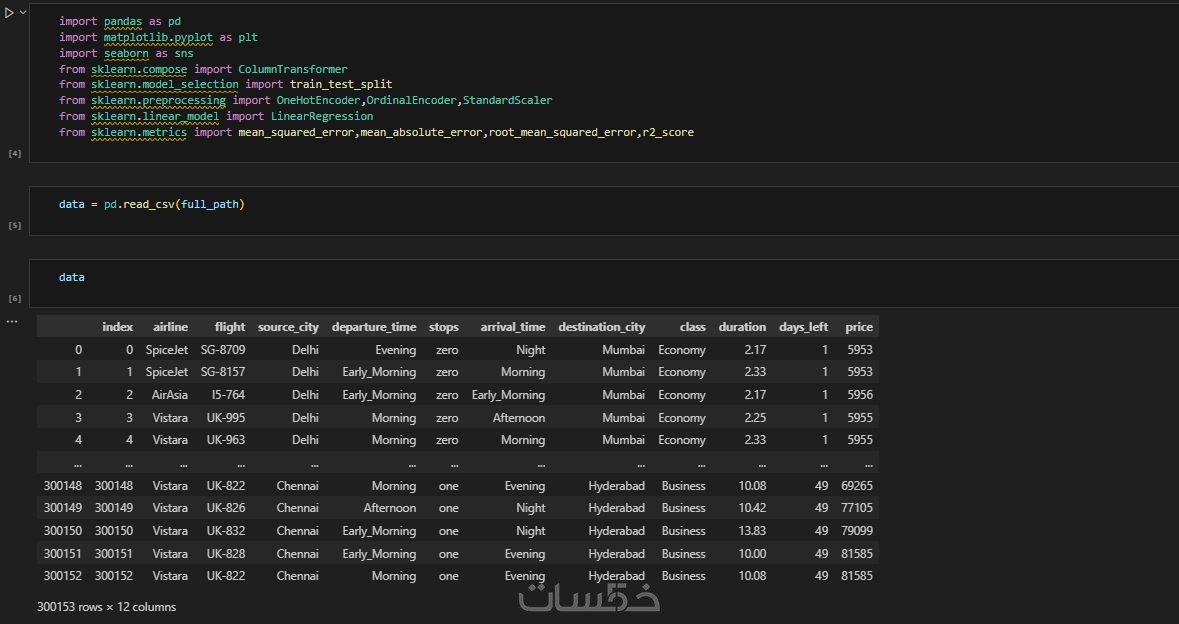
Task: Click price cell '79099'
Action: 857,531
